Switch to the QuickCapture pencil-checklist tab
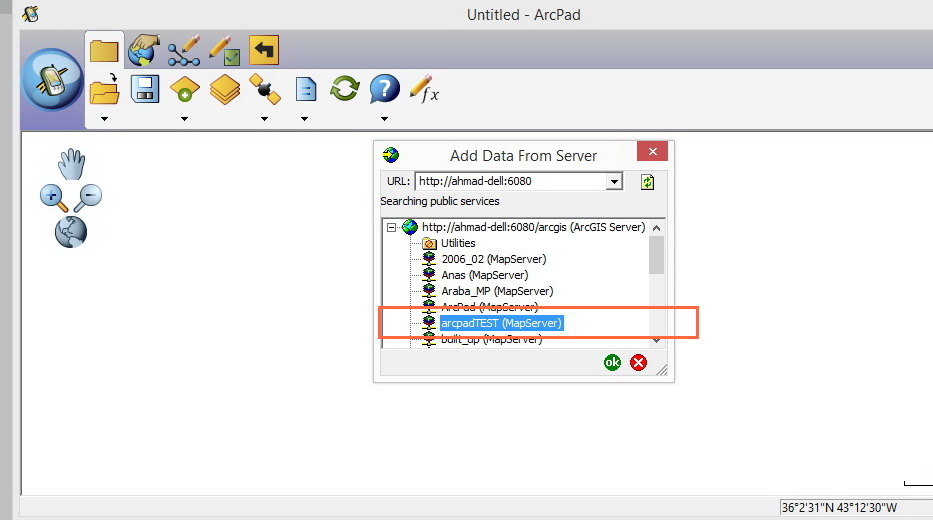This screenshot has height=520, width=933. (224, 51)
